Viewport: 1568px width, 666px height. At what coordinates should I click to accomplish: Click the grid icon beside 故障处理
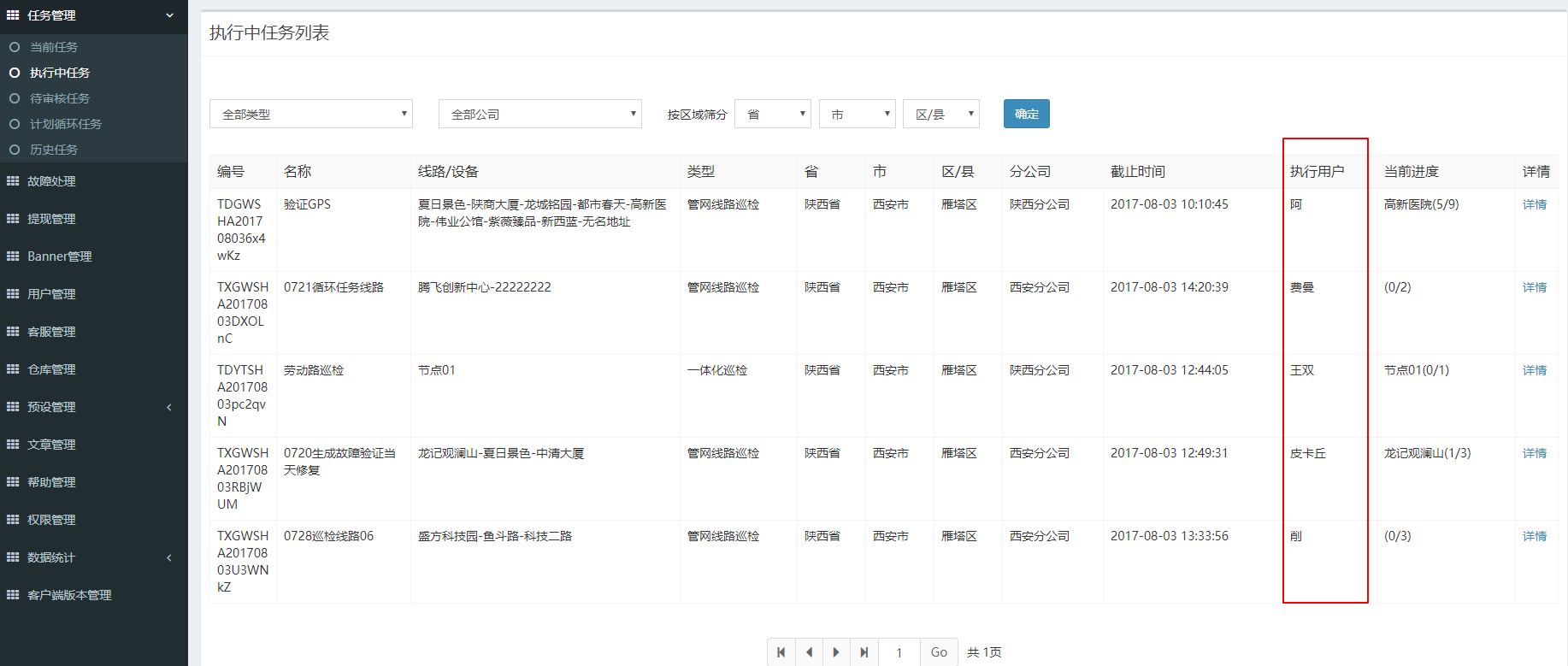pos(13,181)
